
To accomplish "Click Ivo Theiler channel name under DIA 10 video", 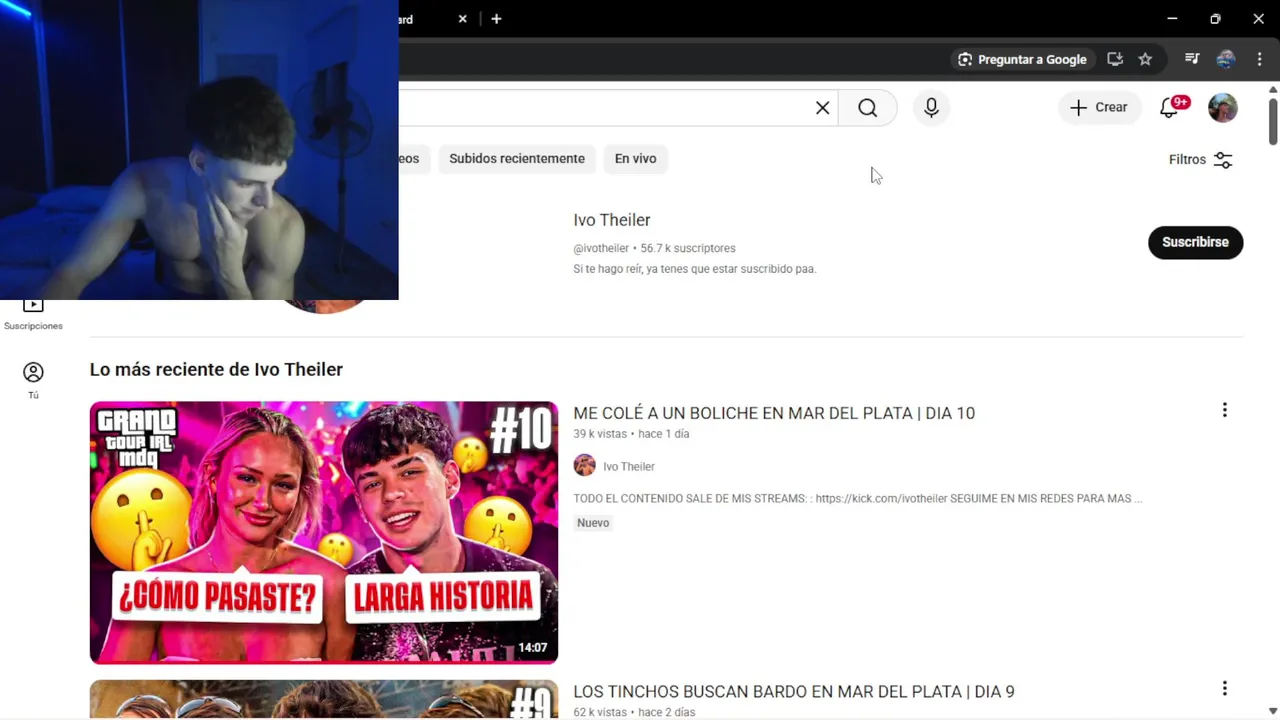I will click(629, 467).
